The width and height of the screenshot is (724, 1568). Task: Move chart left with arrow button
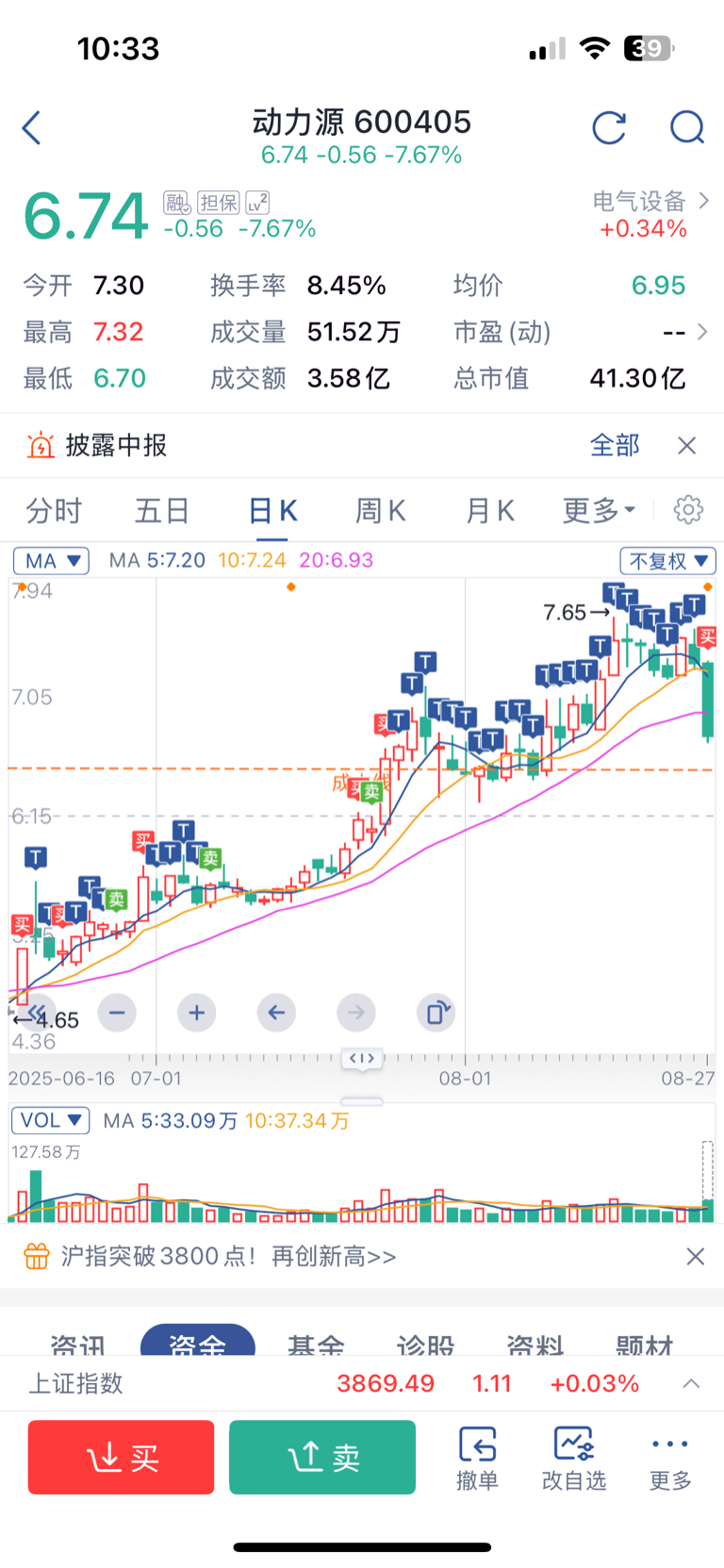[x=276, y=1013]
